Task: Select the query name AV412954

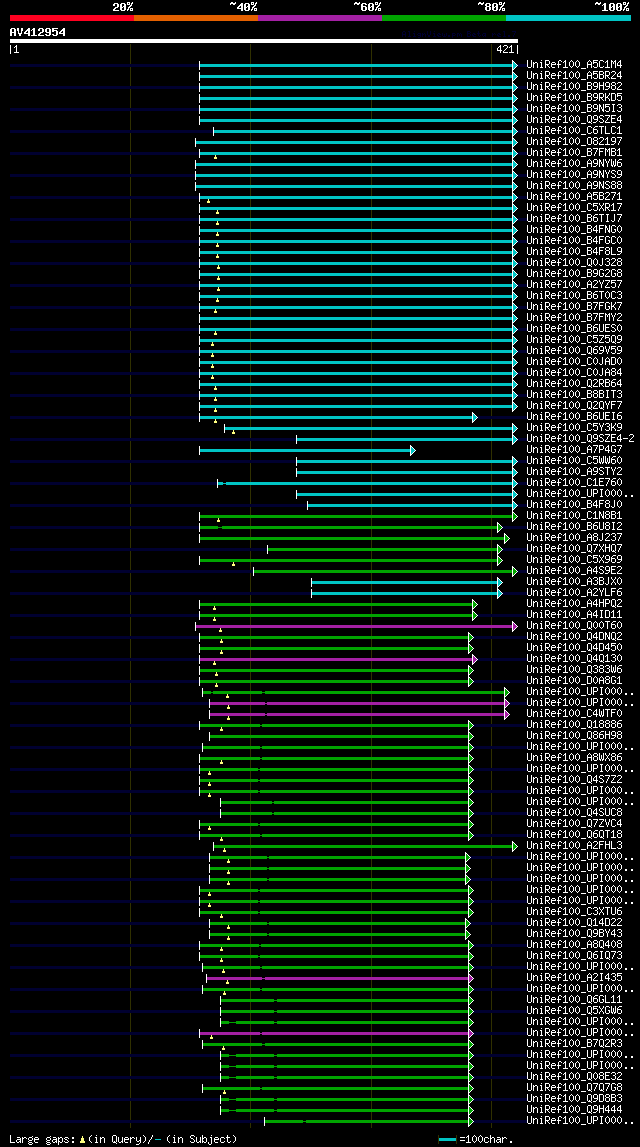Action: (x=37, y=31)
